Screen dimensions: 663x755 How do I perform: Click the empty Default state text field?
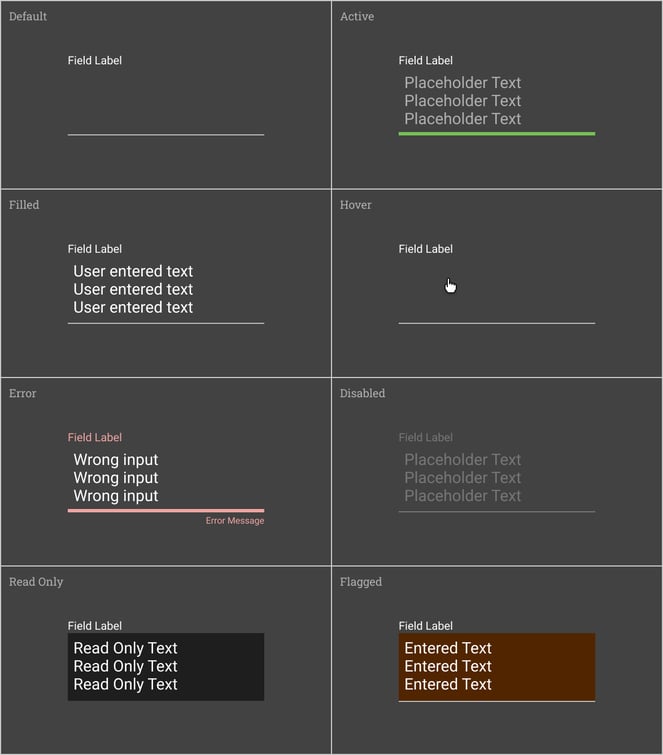tap(165, 102)
